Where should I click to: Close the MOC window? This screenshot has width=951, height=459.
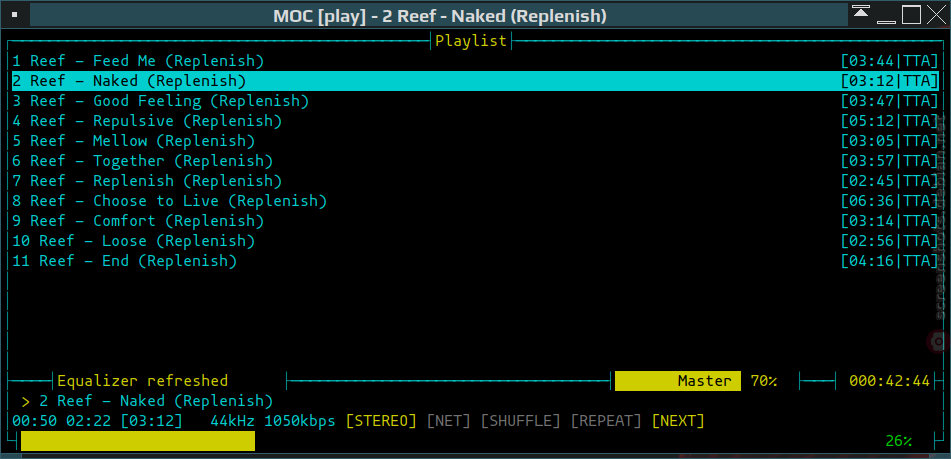pyautogui.click(x=936, y=15)
